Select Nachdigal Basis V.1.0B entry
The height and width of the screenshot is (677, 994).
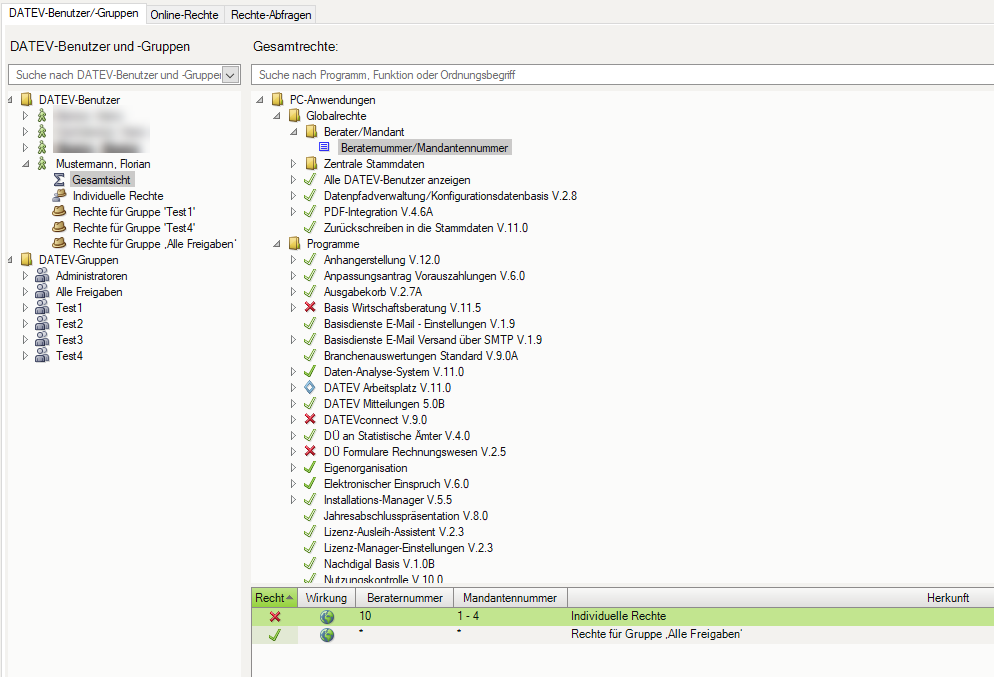point(379,564)
